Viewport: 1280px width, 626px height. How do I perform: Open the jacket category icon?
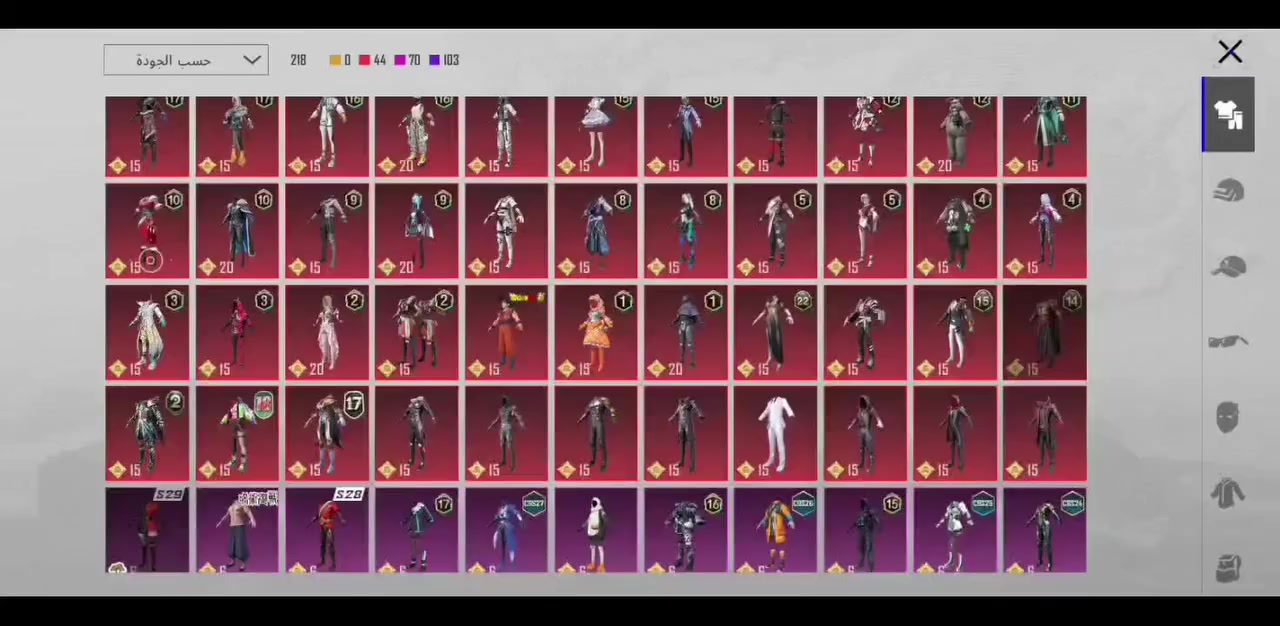(x=1228, y=493)
